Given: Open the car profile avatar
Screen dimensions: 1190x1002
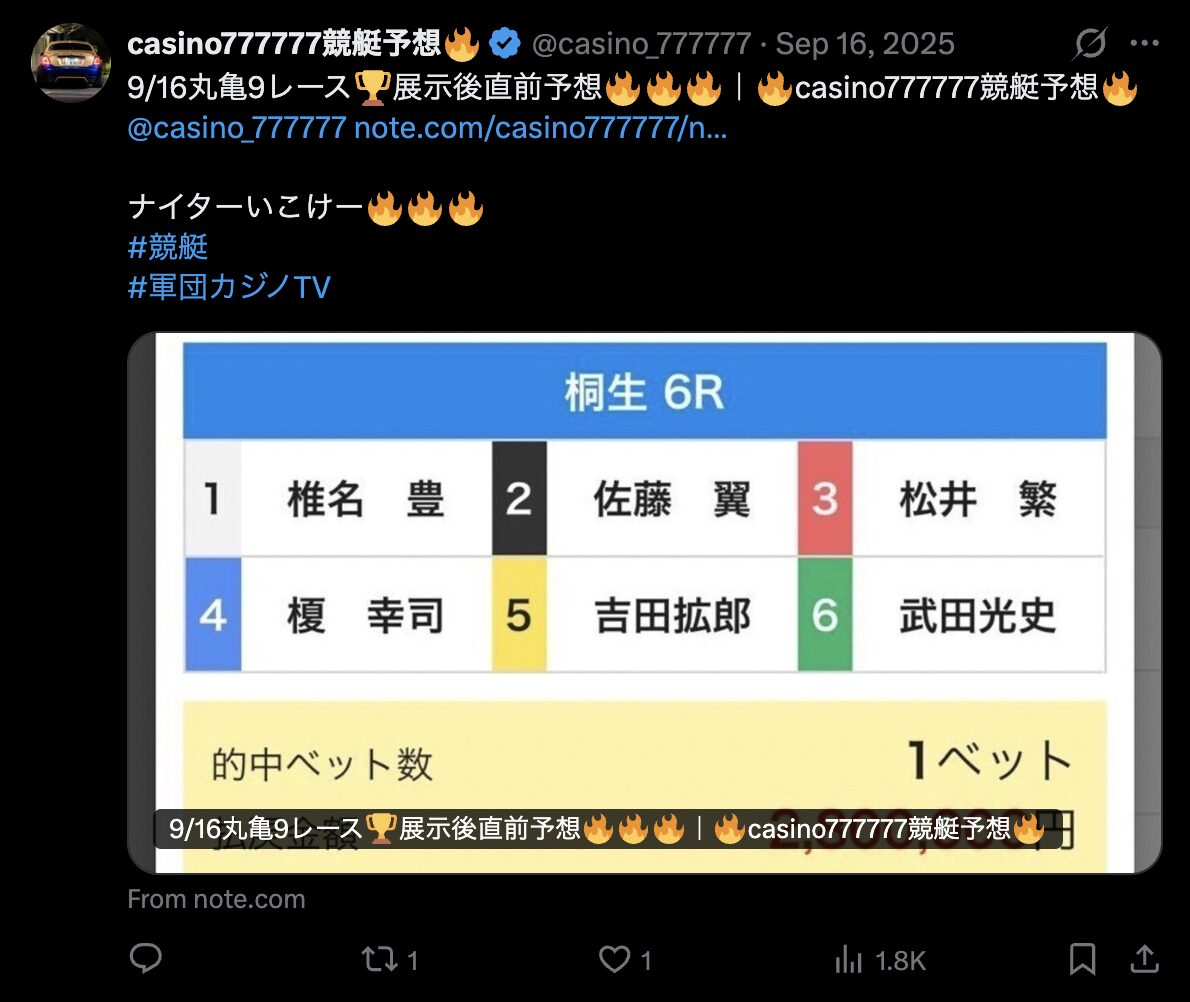Looking at the screenshot, I should 71,63.
